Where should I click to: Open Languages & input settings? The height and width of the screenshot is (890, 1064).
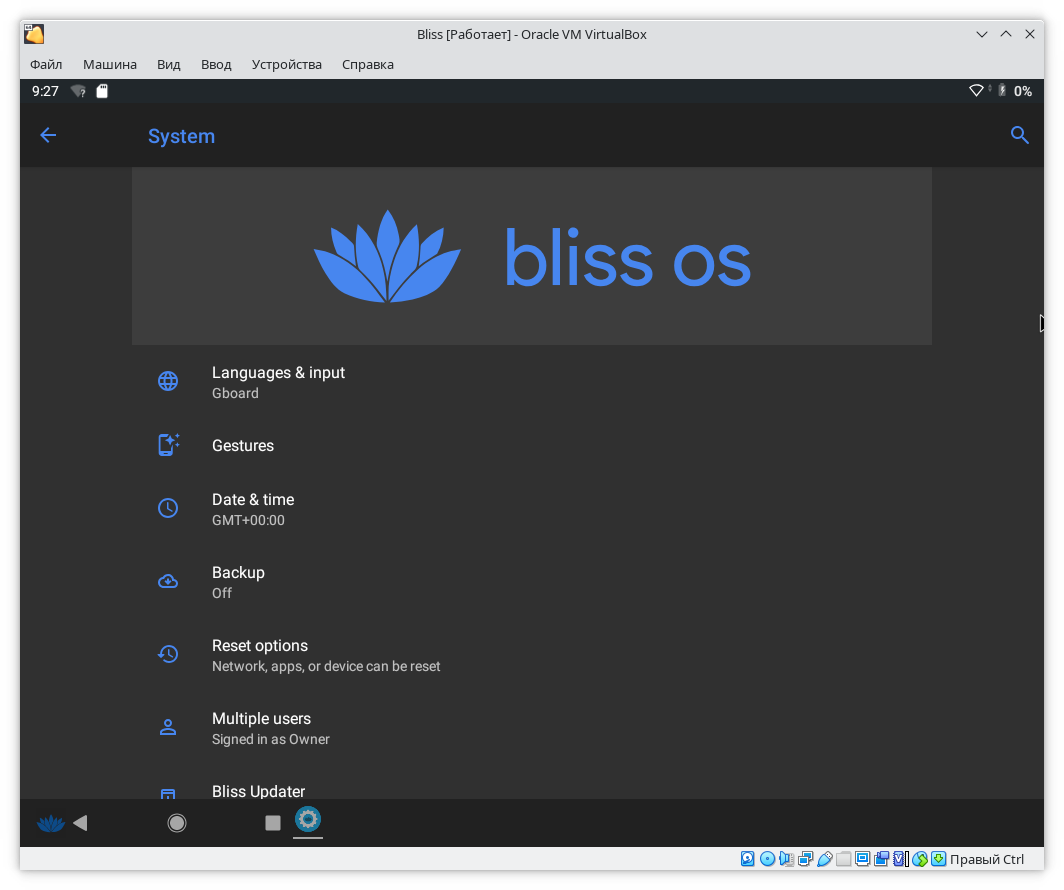[278, 382]
